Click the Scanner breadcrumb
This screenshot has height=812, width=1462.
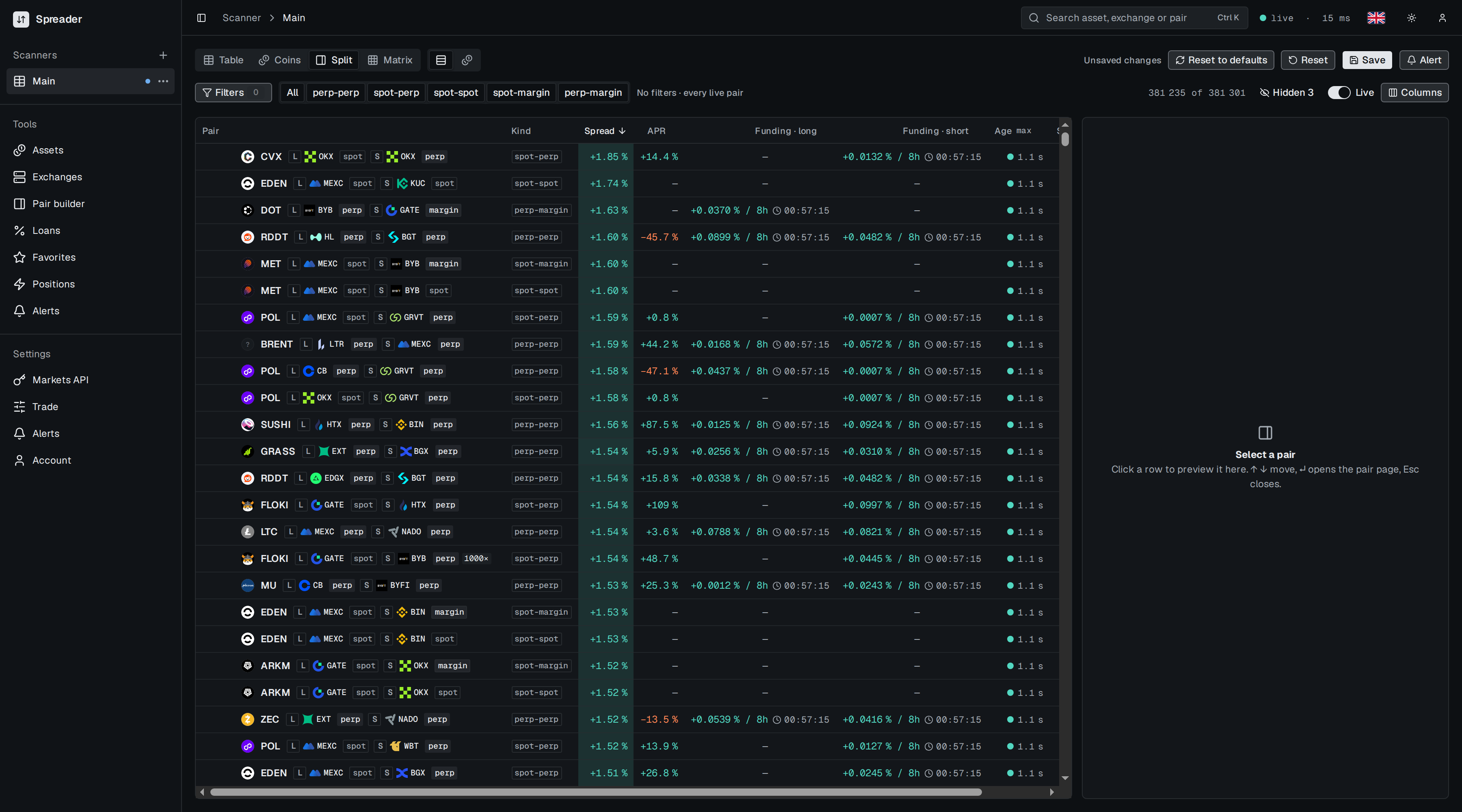(x=241, y=17)
